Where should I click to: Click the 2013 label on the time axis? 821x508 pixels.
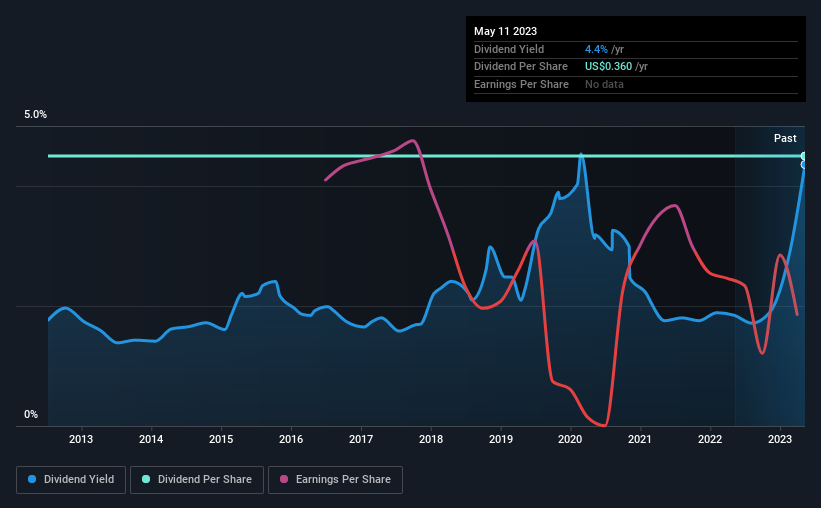81,439
